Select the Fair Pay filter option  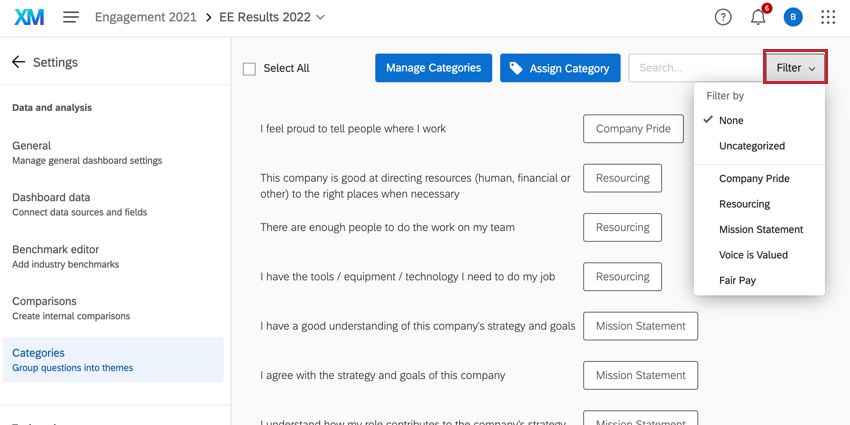point(737,281)
